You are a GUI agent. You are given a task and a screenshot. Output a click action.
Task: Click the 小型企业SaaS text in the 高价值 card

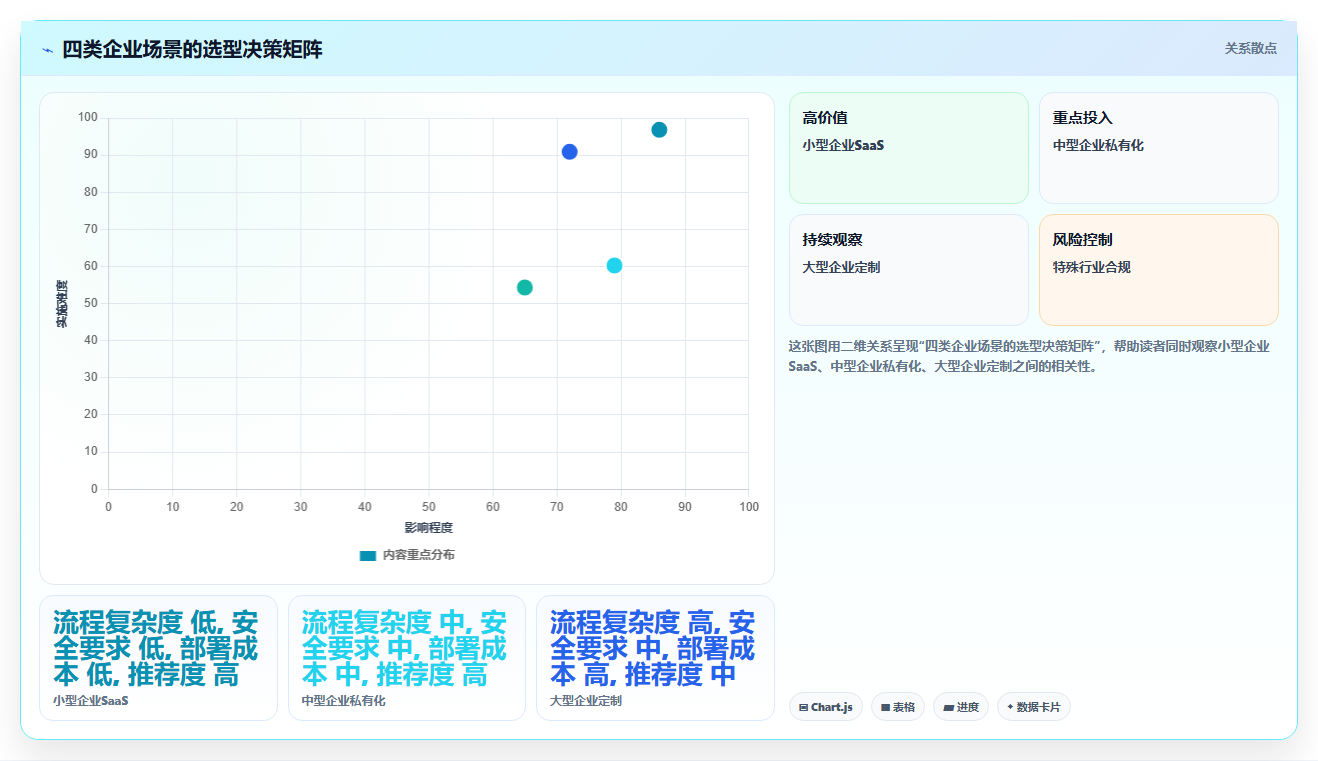(x=843, y=145)
